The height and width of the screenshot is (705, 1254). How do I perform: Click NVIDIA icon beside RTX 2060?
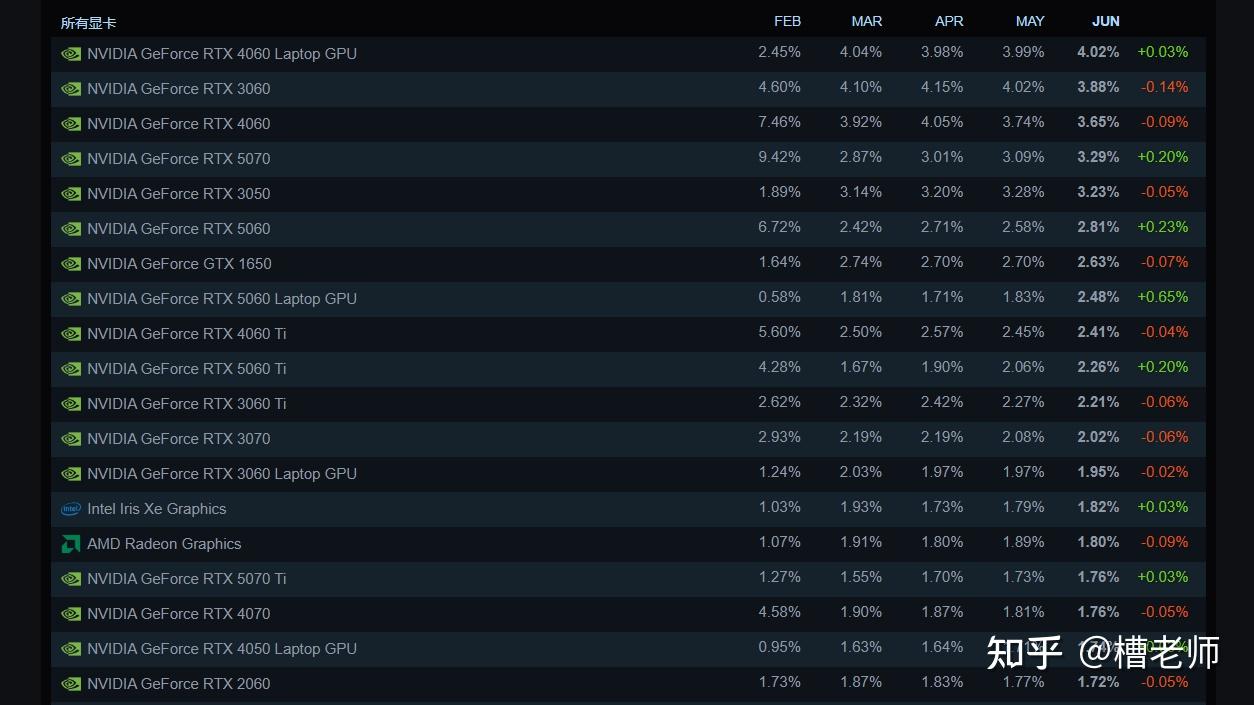(x=71, y=684)
